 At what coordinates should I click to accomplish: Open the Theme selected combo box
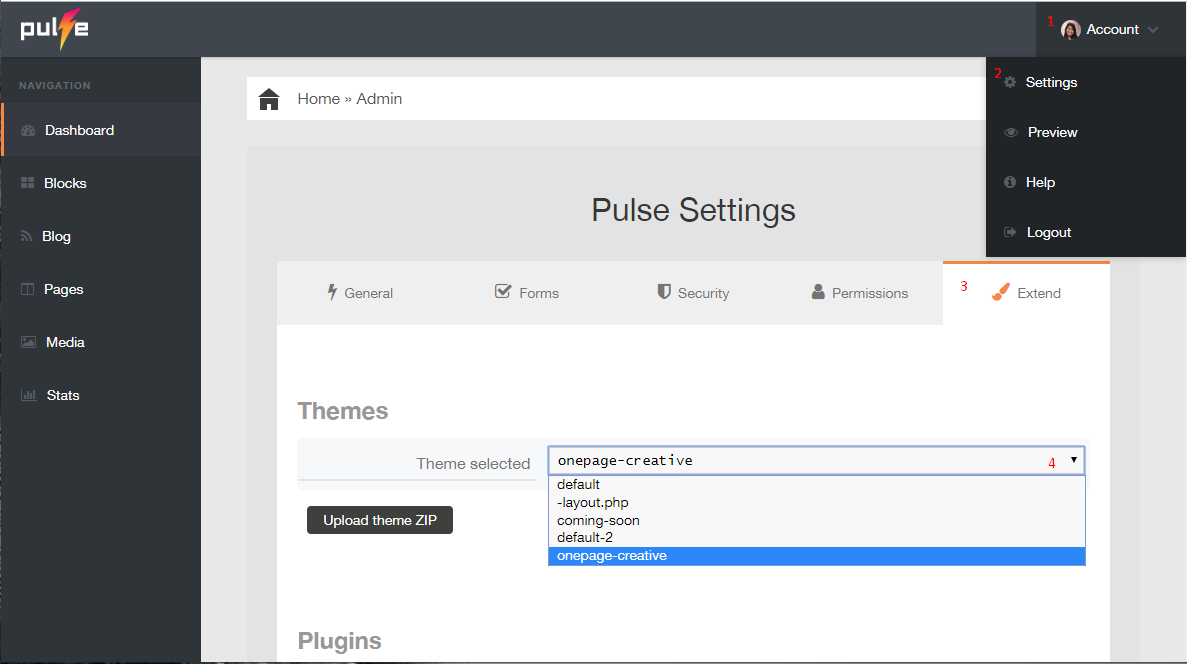(x=816, y=460)
